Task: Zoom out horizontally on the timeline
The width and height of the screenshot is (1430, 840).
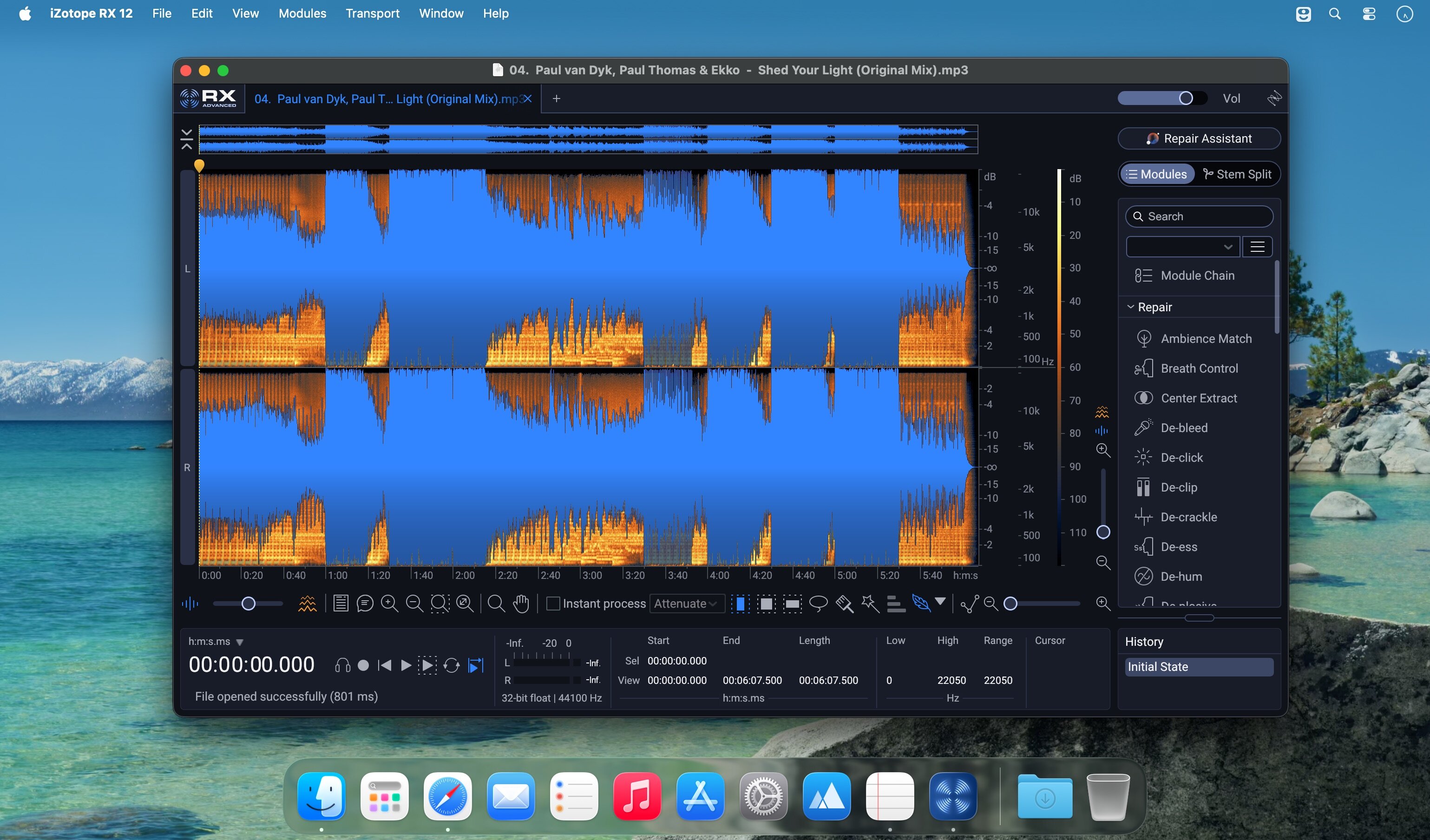Action: (x=414, y=604)
